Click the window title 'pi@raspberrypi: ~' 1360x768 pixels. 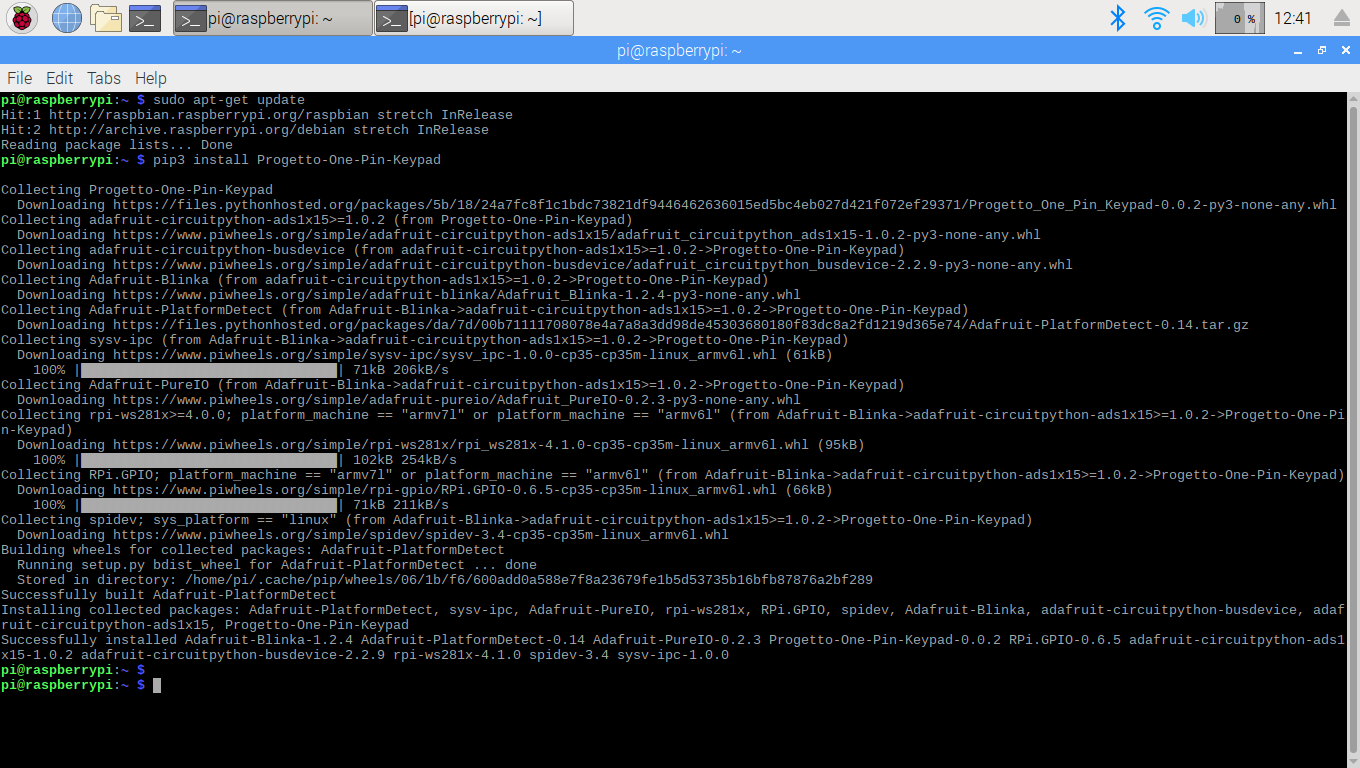coord(680,50)
